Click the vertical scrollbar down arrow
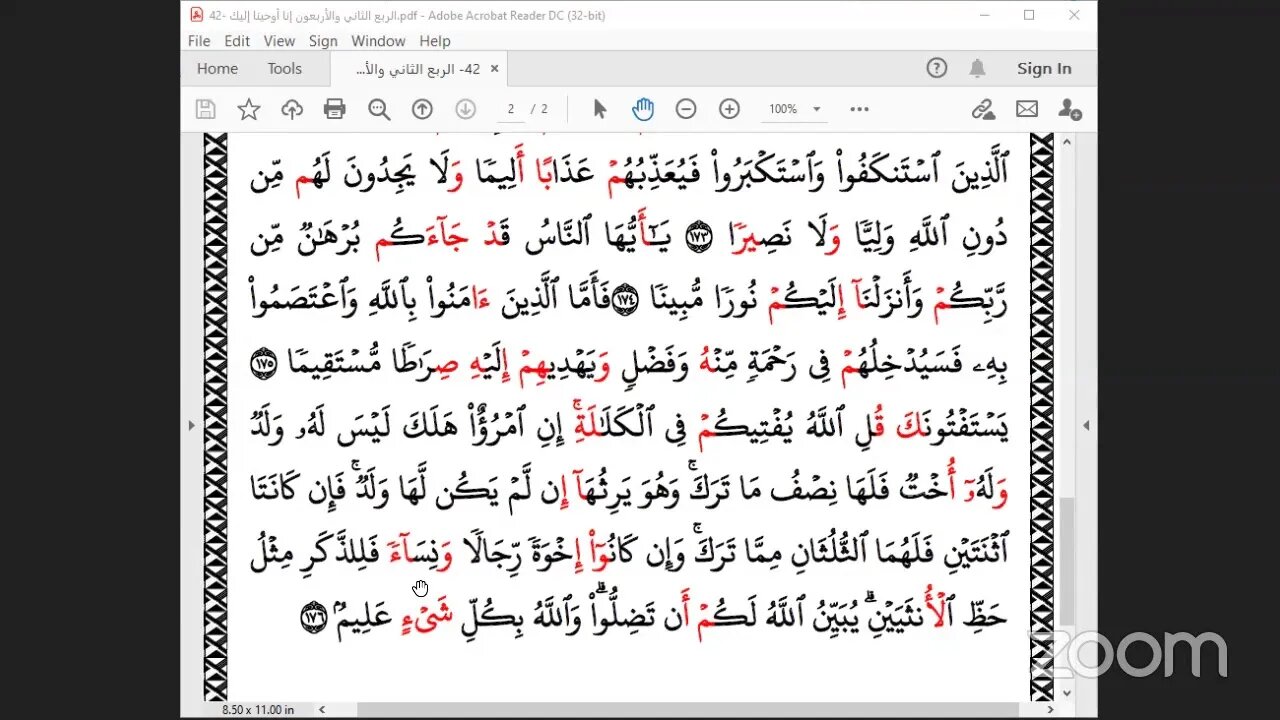Screen dimensions: 1280x720 (1067, 692)
